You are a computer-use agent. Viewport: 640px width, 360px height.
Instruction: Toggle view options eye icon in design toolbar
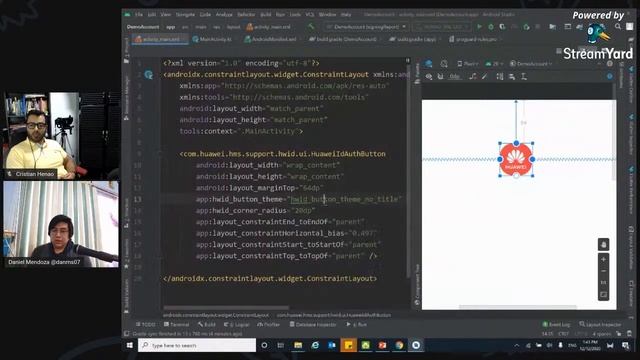click(429, 76)
